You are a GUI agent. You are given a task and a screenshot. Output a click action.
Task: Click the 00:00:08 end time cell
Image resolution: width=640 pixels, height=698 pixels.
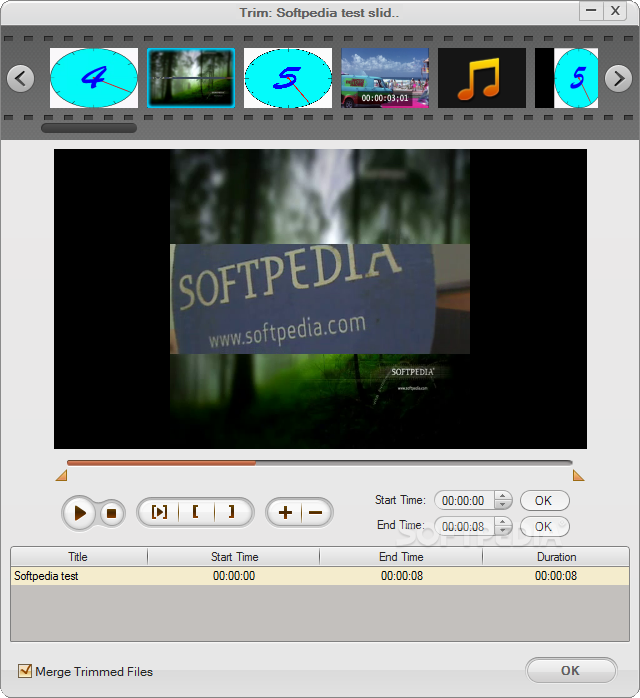point(401,576)
